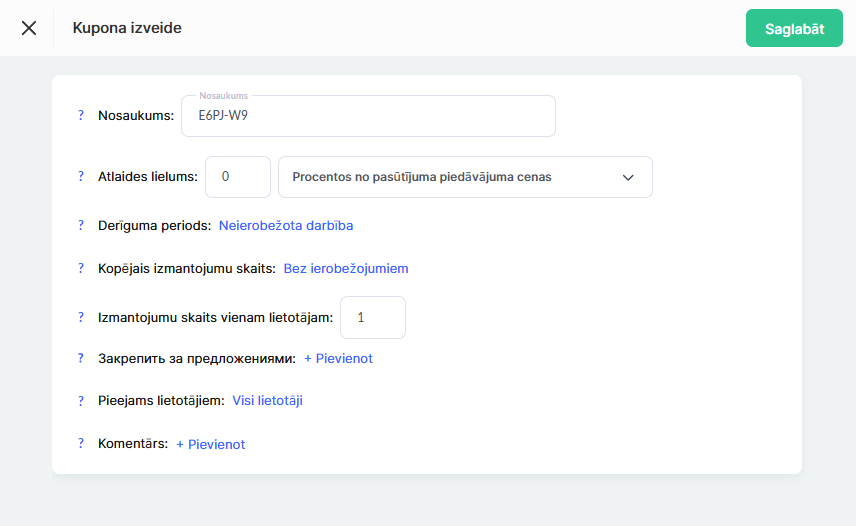Show help for Pieejams lietotājiem
856x526 pixels.
click(x=81, y=400)
